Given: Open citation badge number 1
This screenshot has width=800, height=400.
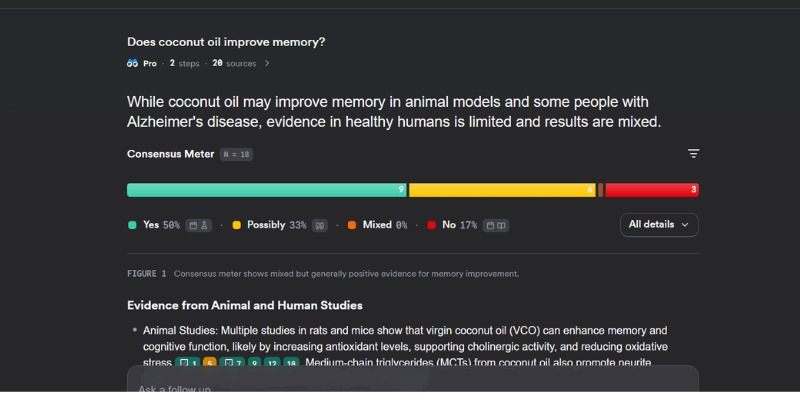Looking at the screenshot, I should [x=189, y=363].
